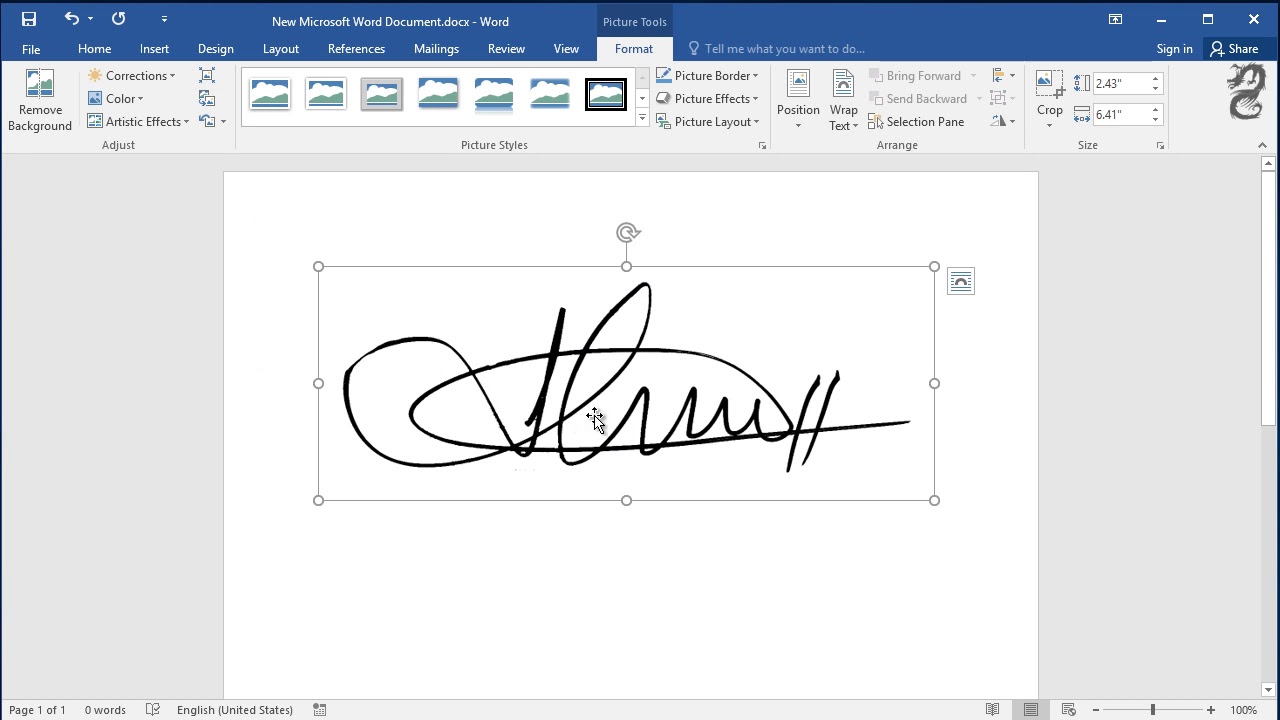Expand the Picture Styles gallery more arrow

click(x=642, y=119)
